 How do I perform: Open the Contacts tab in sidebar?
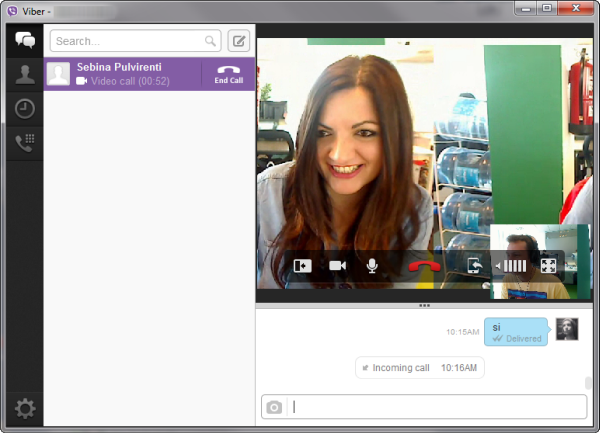[25, 74]
